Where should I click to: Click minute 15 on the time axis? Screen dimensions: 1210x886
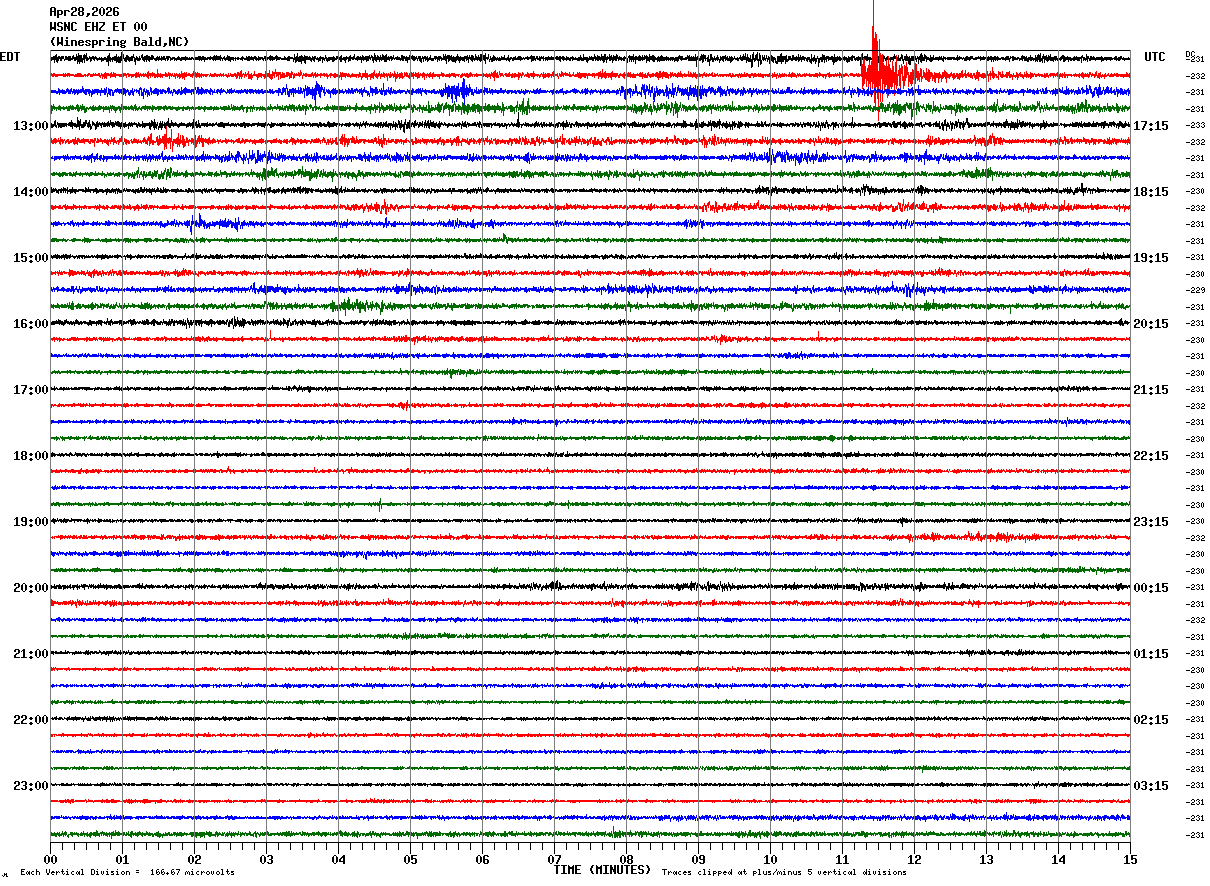1130,859
